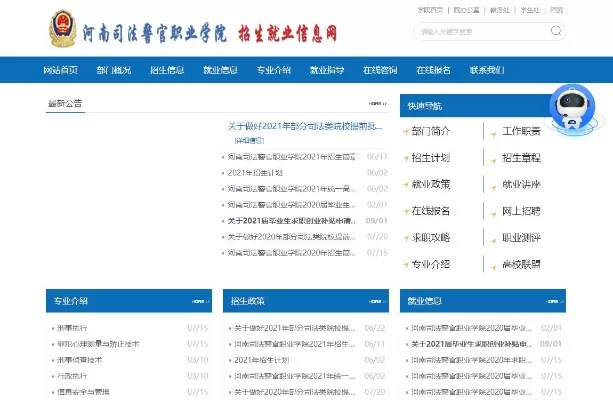This screenshot has width=613, height=400.
Task: Click the more link of 招生政策 panel
Action: pyautogui.click(x=378, y=301)
